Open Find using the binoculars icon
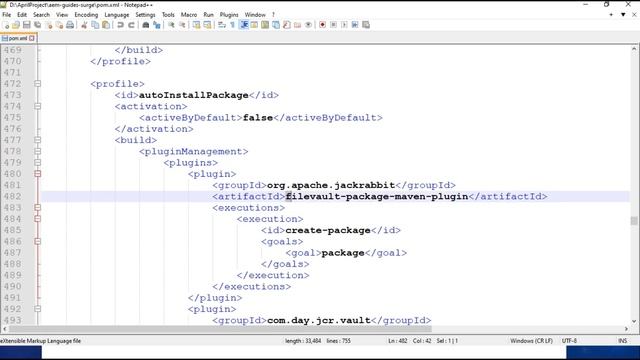 tap(146, 25)
